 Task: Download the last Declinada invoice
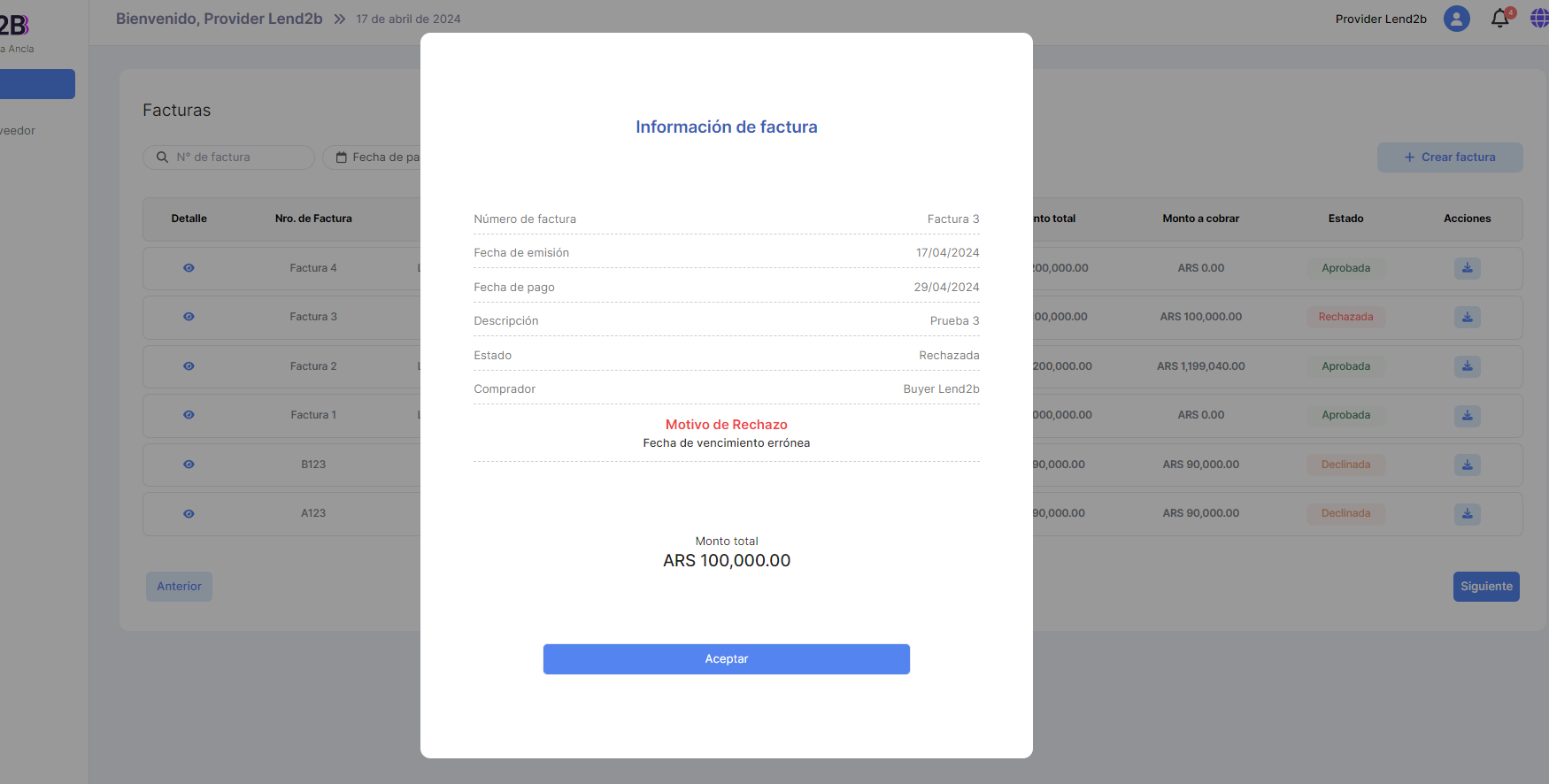[1467, 513]
